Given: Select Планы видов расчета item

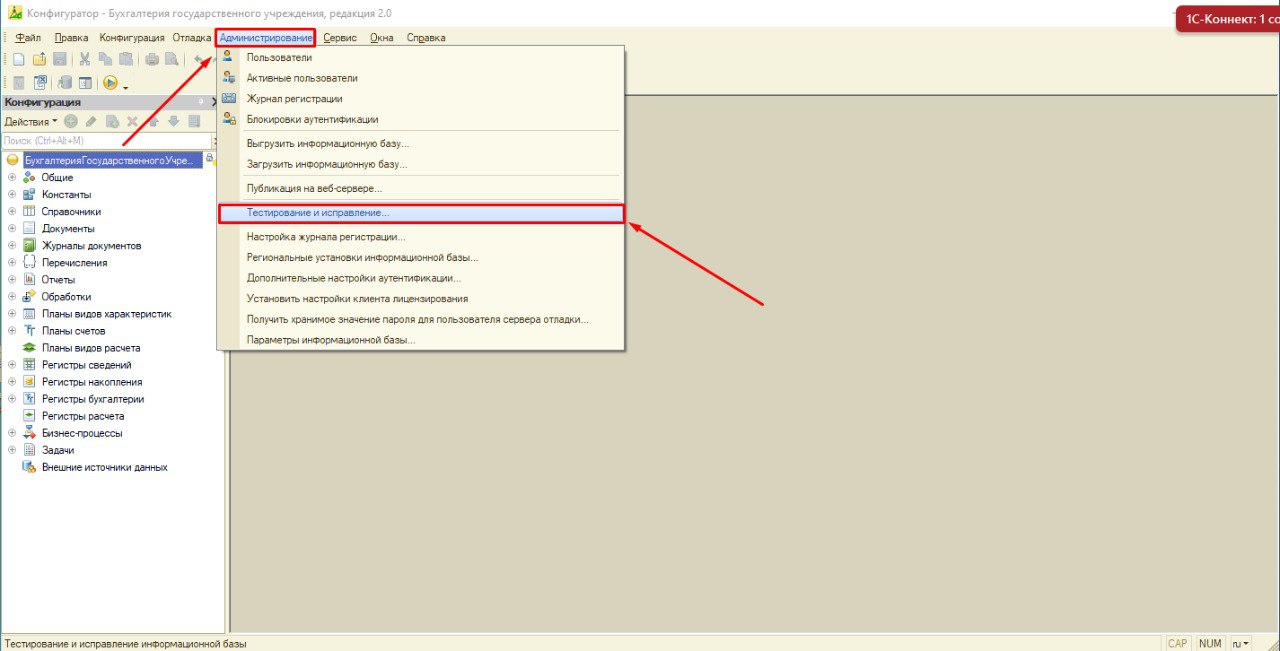Looking at the screenshot, I should [91, 348].
